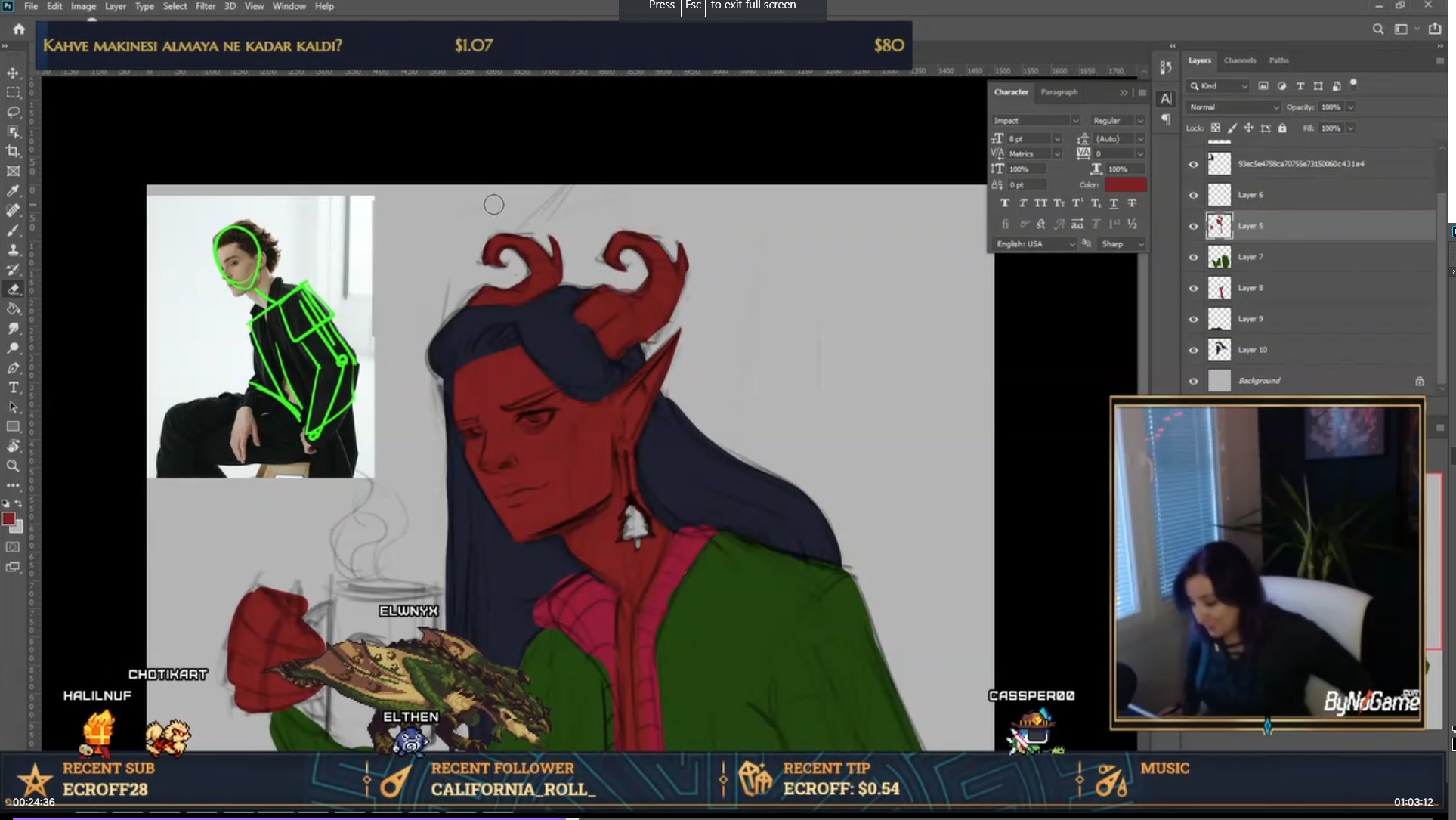1456x820 pixels.
Task: Open the Filter menu
Action: pyautogui.click(x=205, y=6)
